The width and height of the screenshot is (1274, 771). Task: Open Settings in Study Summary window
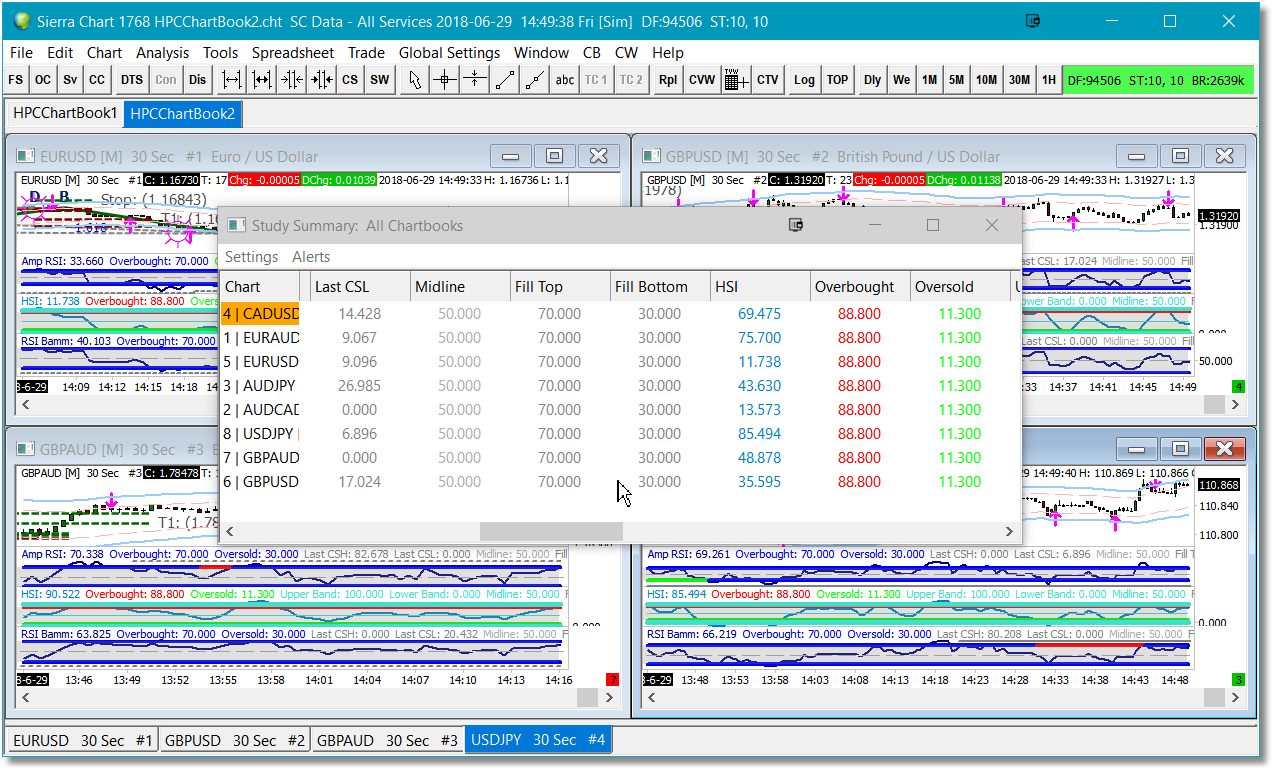pyautogui.click(x=251, y=257)
